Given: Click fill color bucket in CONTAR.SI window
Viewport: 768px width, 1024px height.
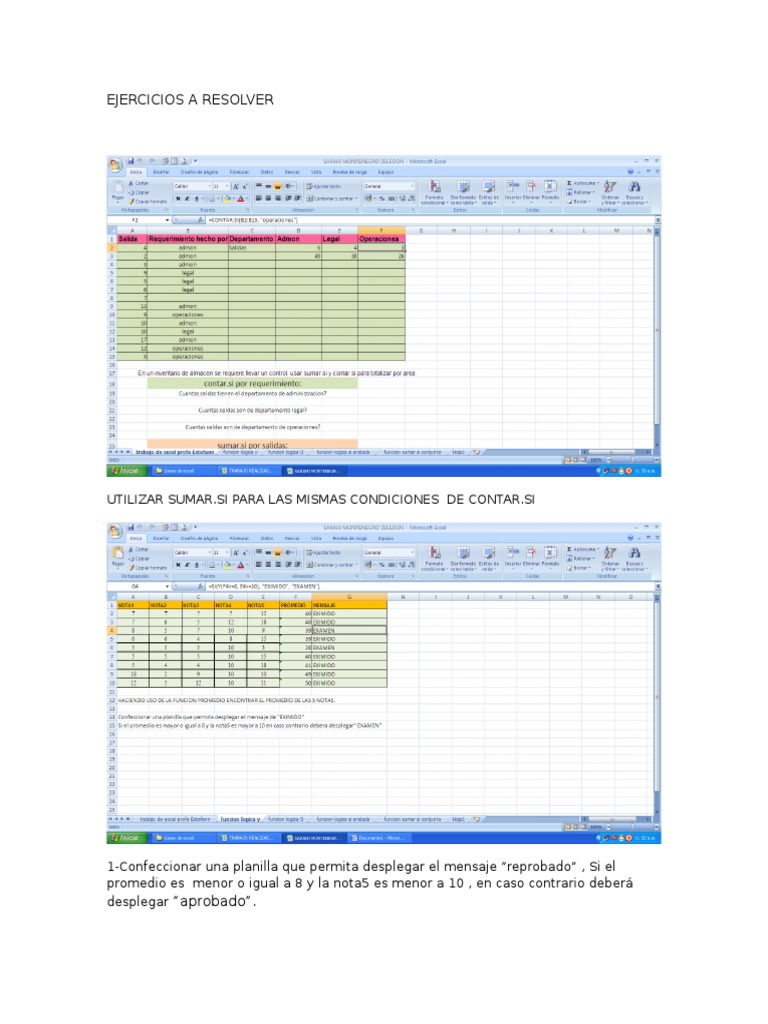Looking at the screenshot, I should point(227,199).
